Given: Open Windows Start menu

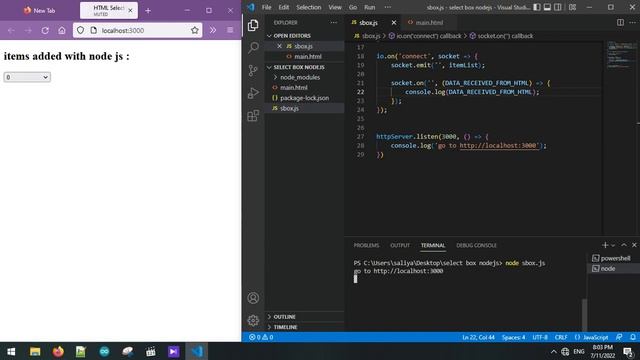Looking at the screenshot, I should 11,351.
